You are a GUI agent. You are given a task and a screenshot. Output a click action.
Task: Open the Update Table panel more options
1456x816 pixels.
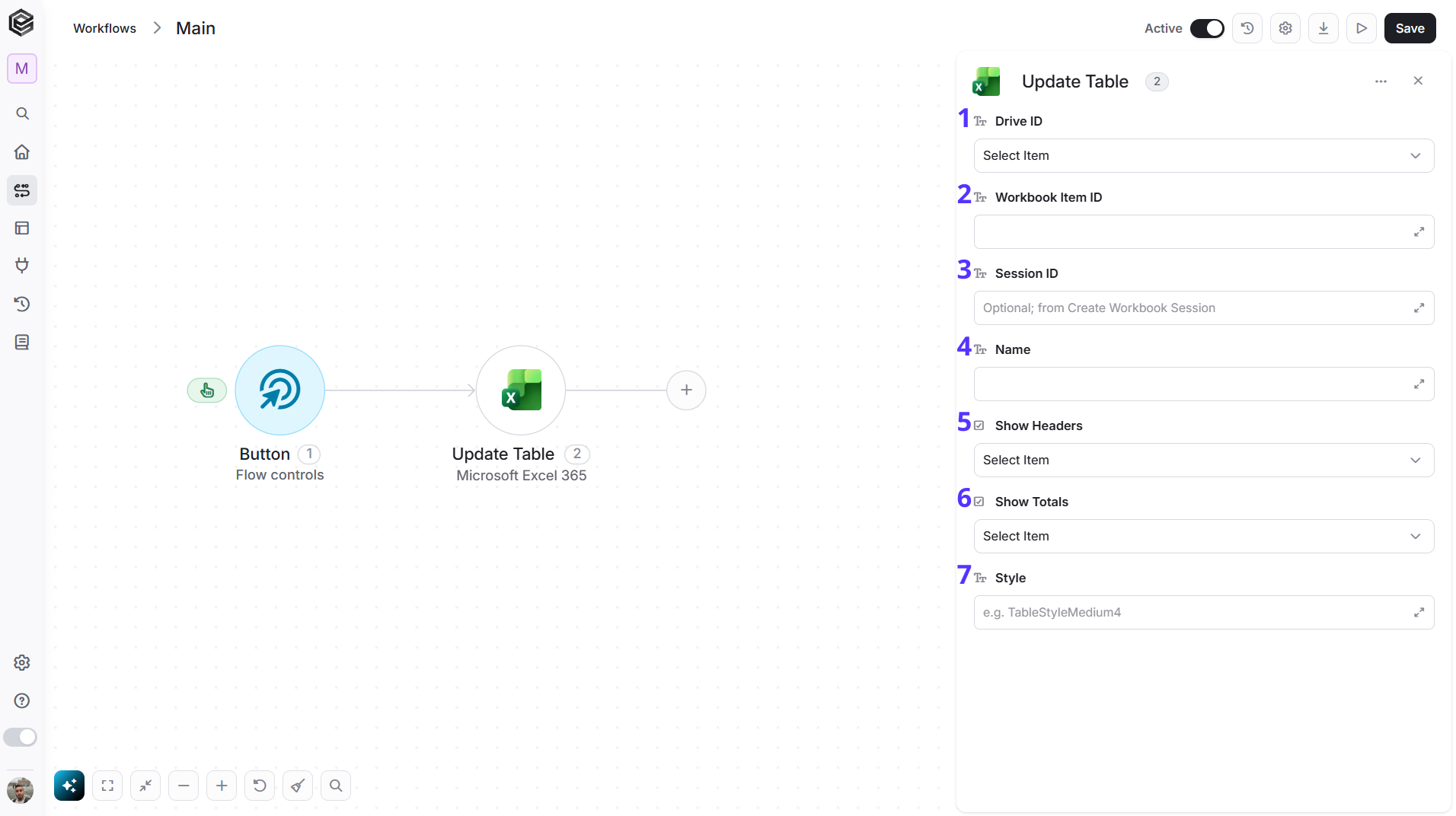1381,81
